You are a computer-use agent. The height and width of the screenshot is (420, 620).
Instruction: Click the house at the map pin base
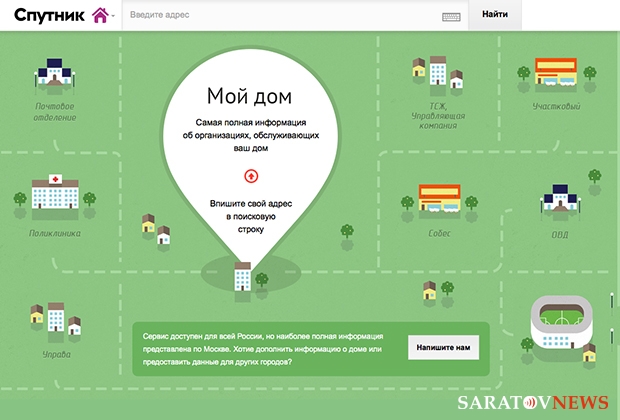242,276
